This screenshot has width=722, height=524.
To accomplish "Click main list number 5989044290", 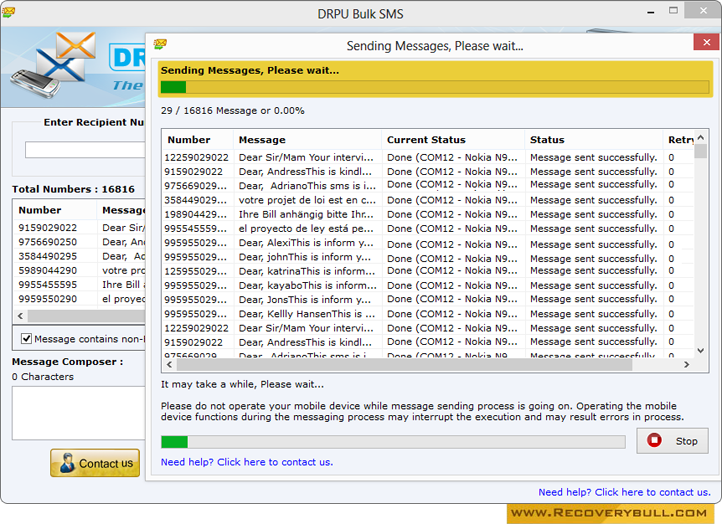I will 48,271.
